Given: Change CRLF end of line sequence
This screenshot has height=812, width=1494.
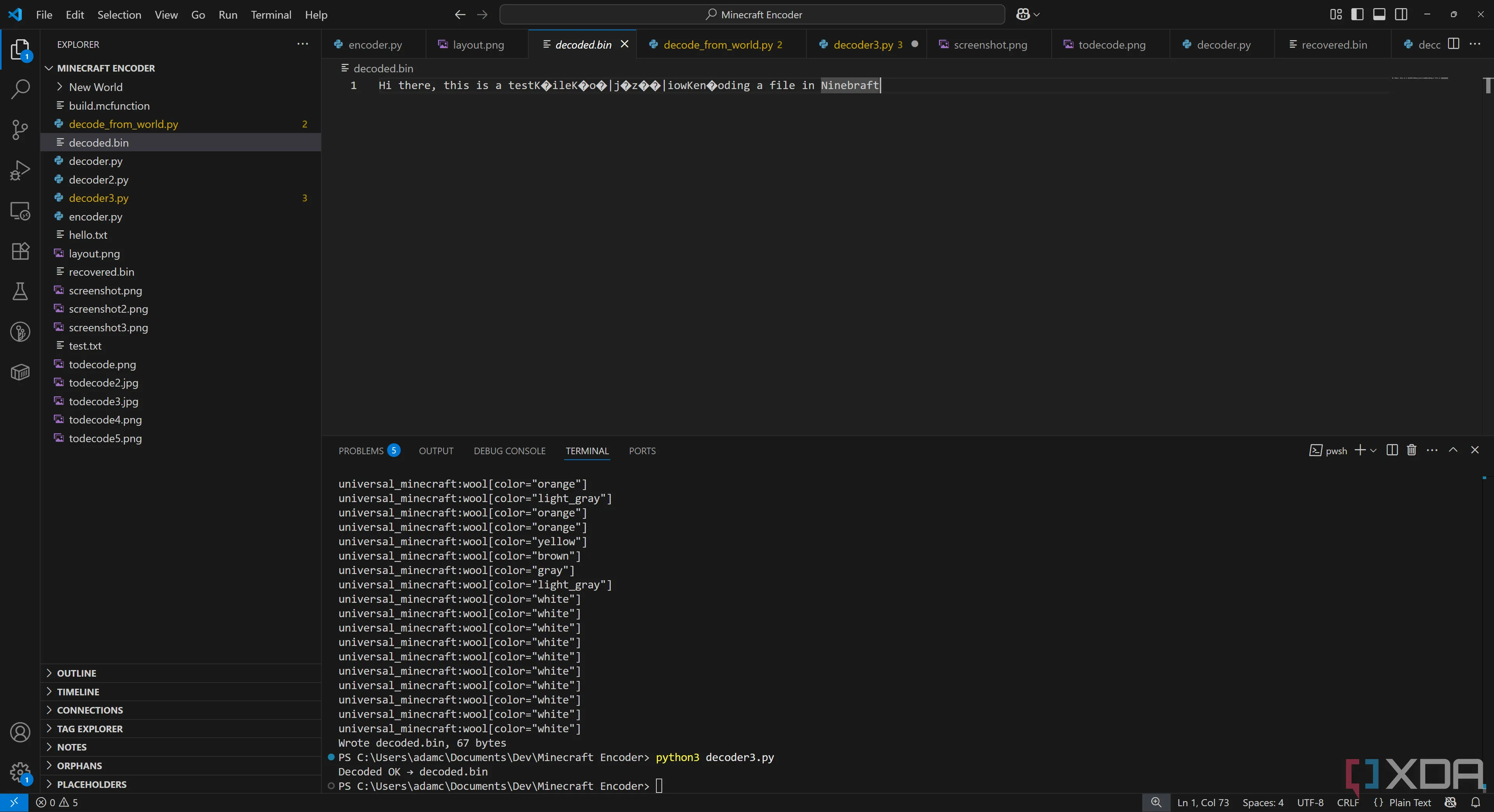Looking at the screenshot, I should coord(1348,803).
